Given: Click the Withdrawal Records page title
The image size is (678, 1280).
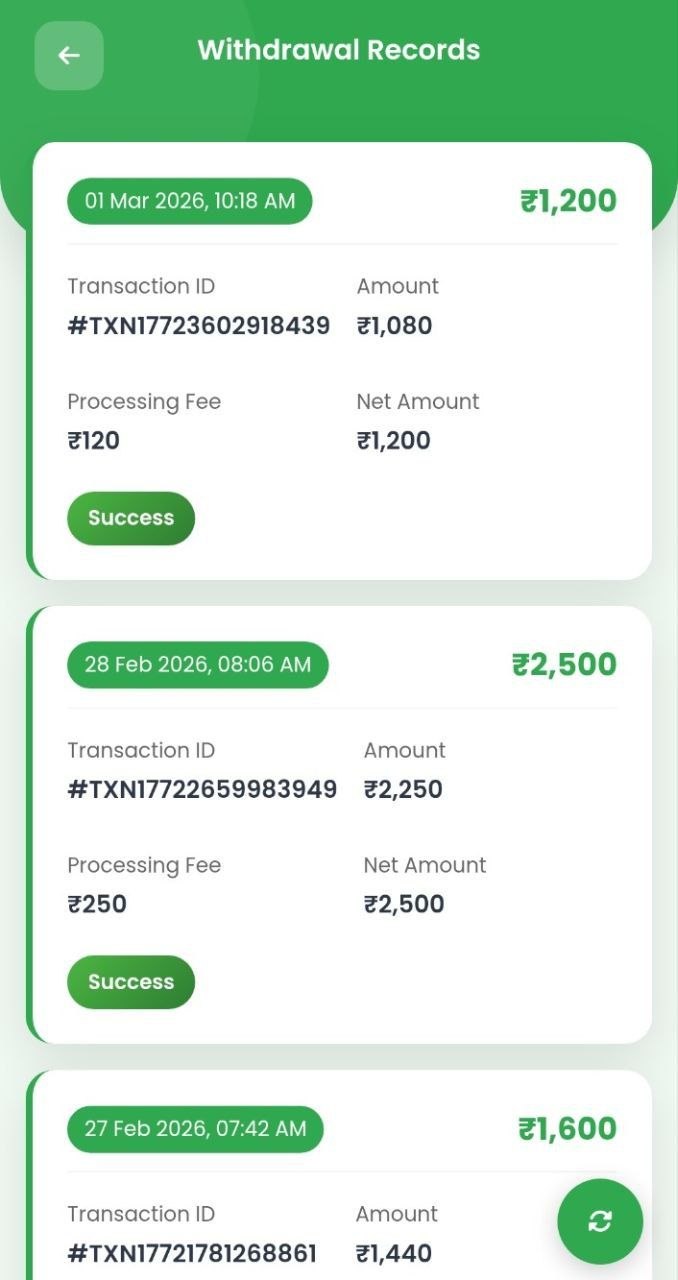Looking at the screenshot, I should tap(339, 50).
